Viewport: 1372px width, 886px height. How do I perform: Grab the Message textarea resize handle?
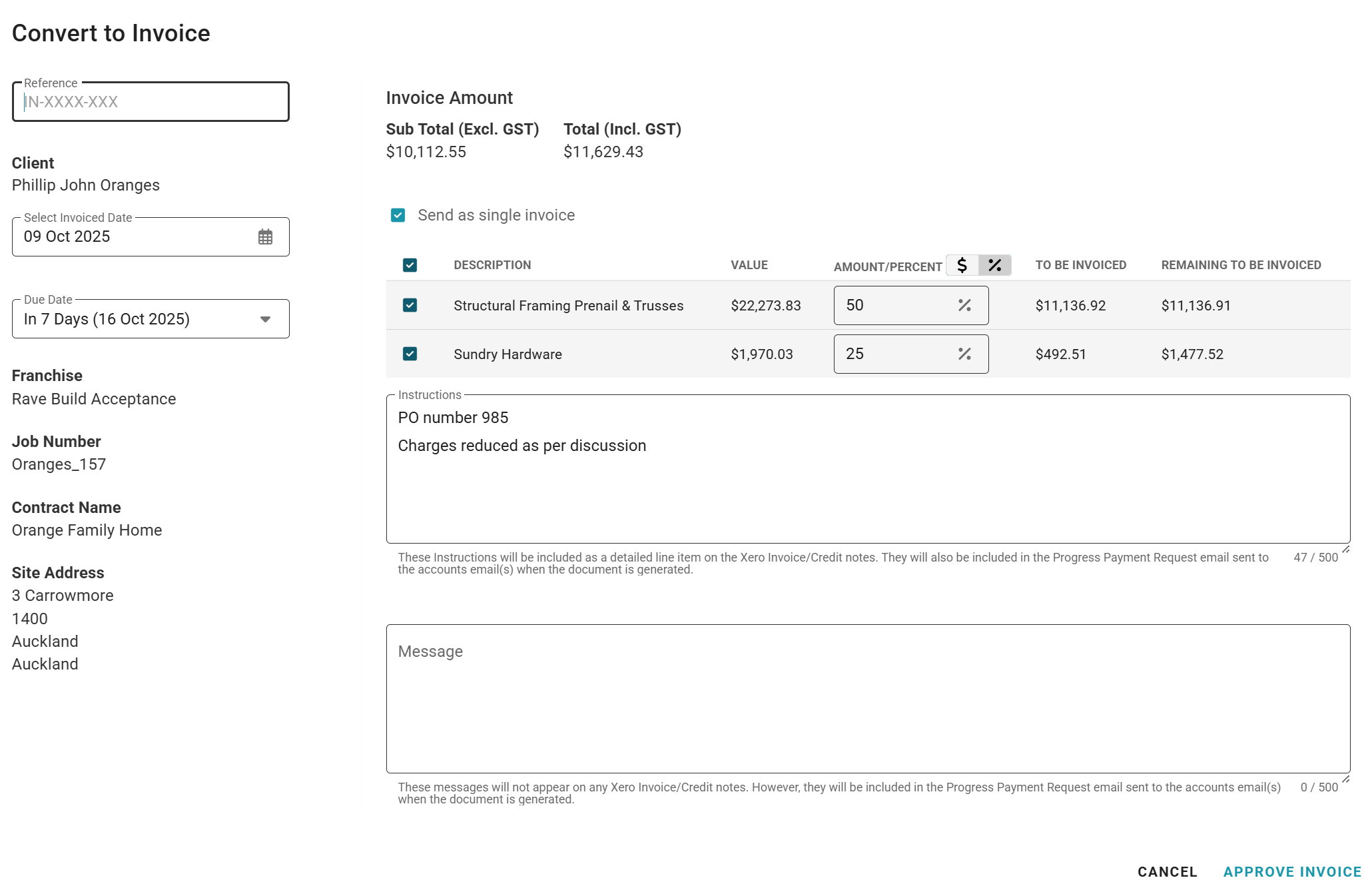[1345, 779]
